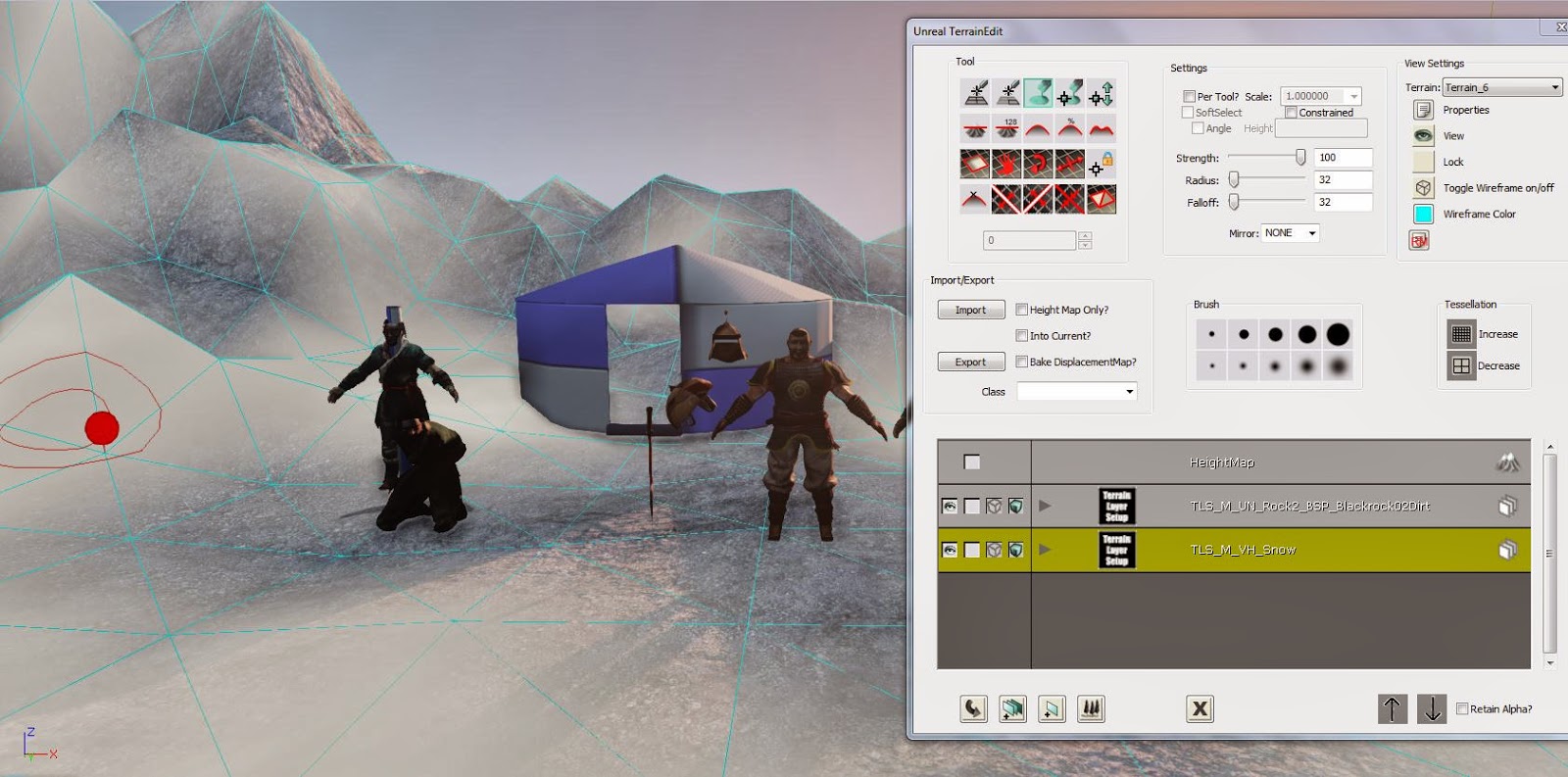Click the Tessellation Decrease grid icon
The height and width of the screenshot is (777, 1568).
click(1461, 365)
